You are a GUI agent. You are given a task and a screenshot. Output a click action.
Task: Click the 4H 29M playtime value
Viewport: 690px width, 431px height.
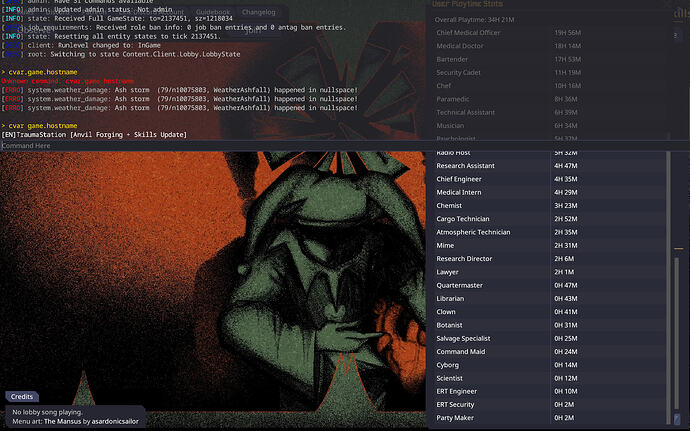[x=565, y=192]
